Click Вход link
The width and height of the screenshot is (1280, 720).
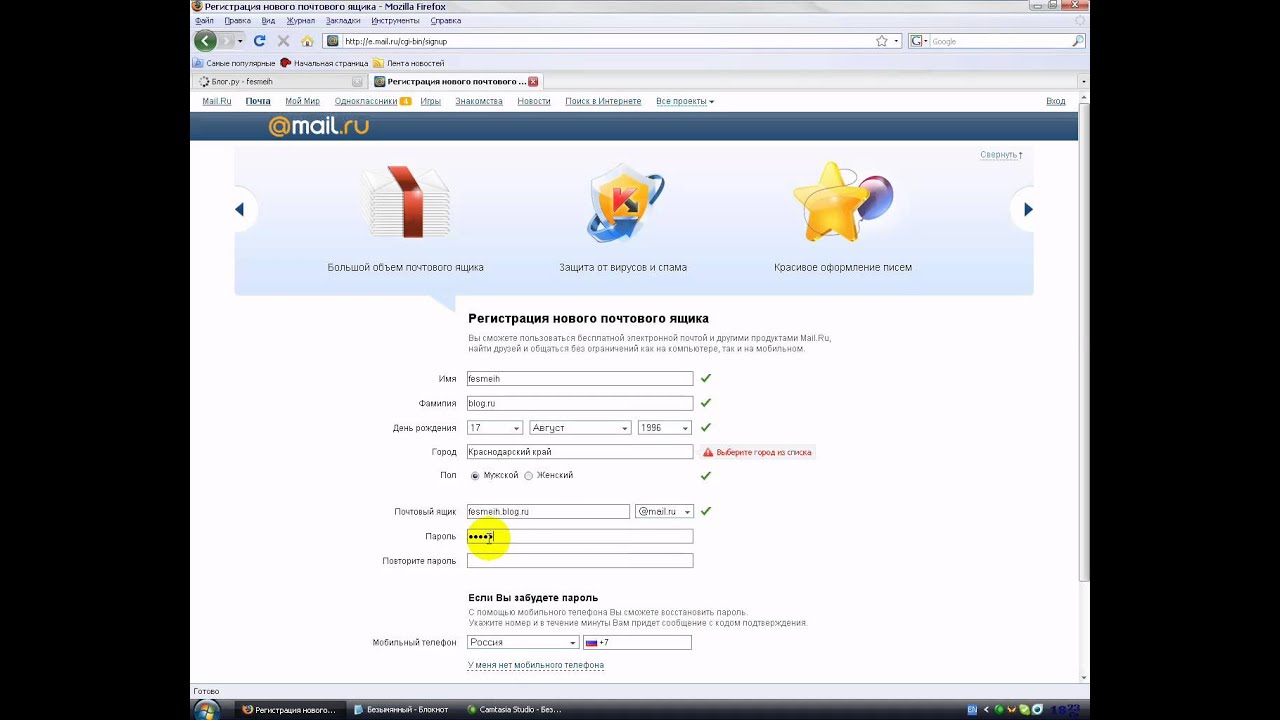click(x=1056, y=101)
